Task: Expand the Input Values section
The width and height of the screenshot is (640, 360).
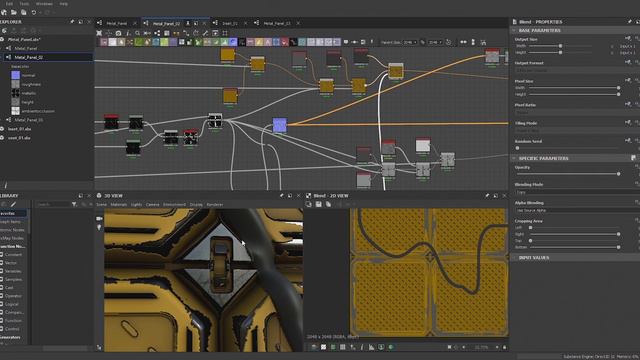Action: point(514,258)
